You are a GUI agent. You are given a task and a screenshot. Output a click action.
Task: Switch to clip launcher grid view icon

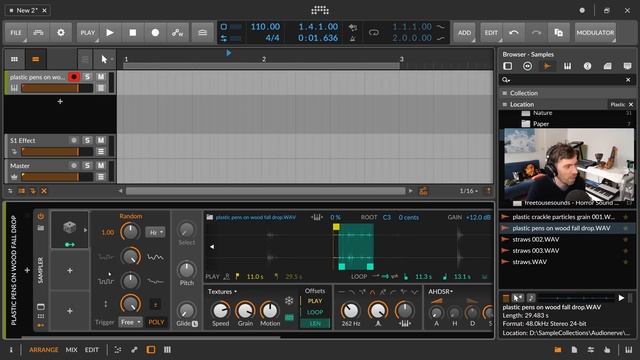tap(14, 59)
